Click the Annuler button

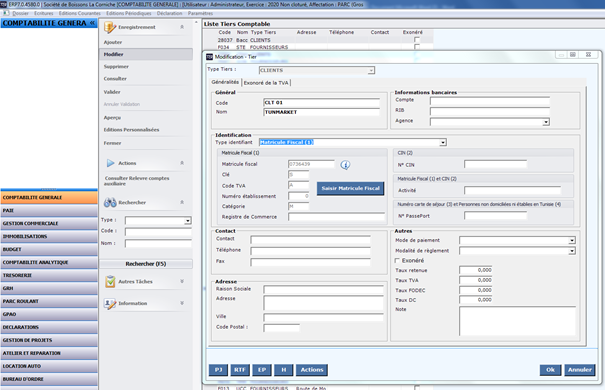(x=580, y=370)
